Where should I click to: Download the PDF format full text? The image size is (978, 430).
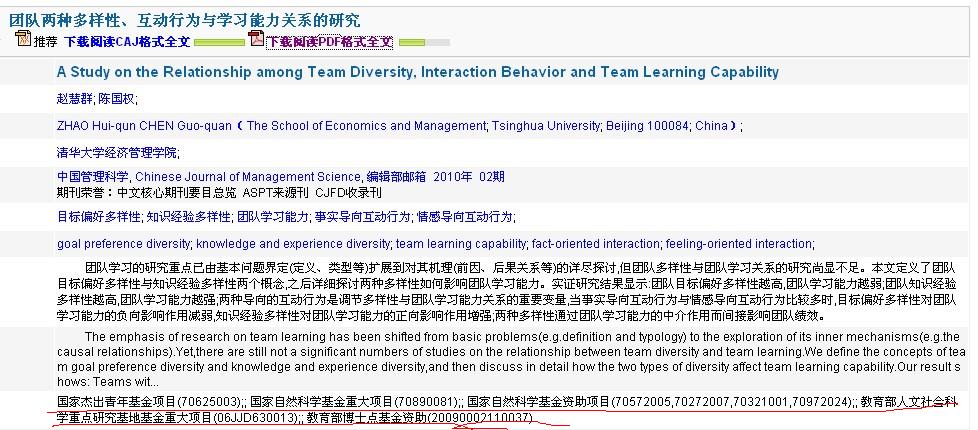click(329, 42)
